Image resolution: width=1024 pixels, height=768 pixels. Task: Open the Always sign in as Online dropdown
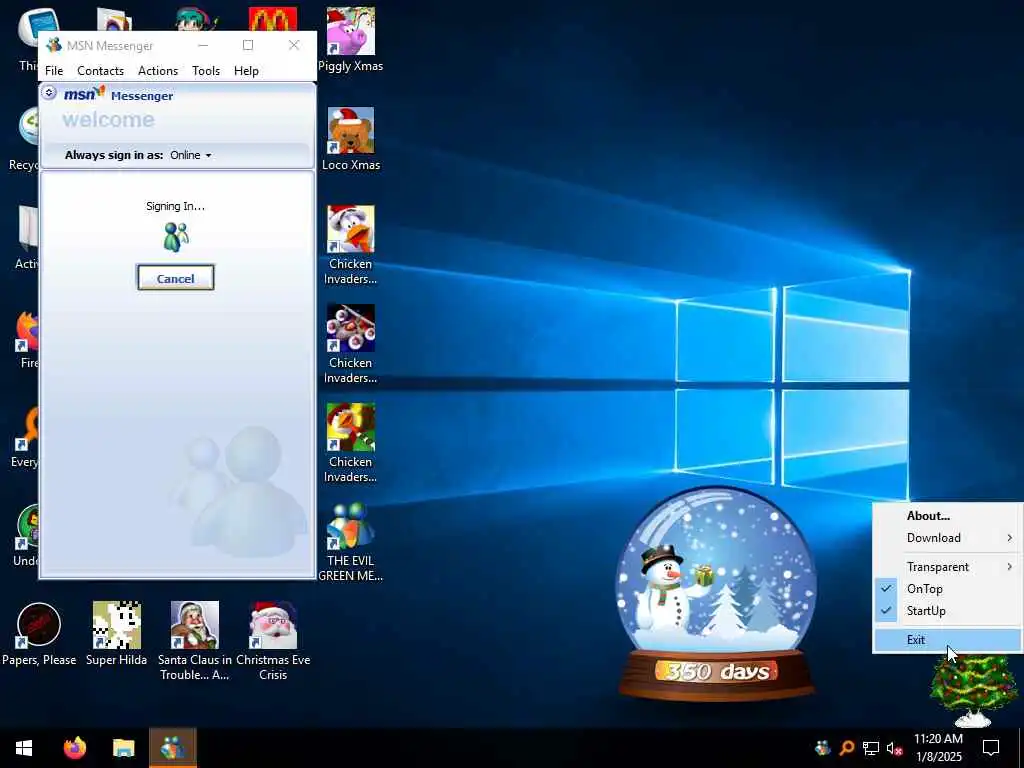pyautogui.click(x=191, y=155)
